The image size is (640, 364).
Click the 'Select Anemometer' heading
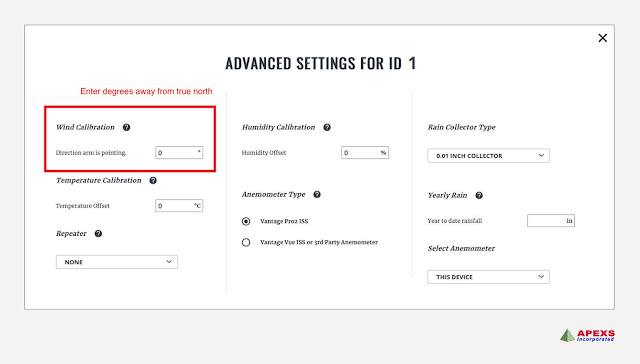coord(461,249)
